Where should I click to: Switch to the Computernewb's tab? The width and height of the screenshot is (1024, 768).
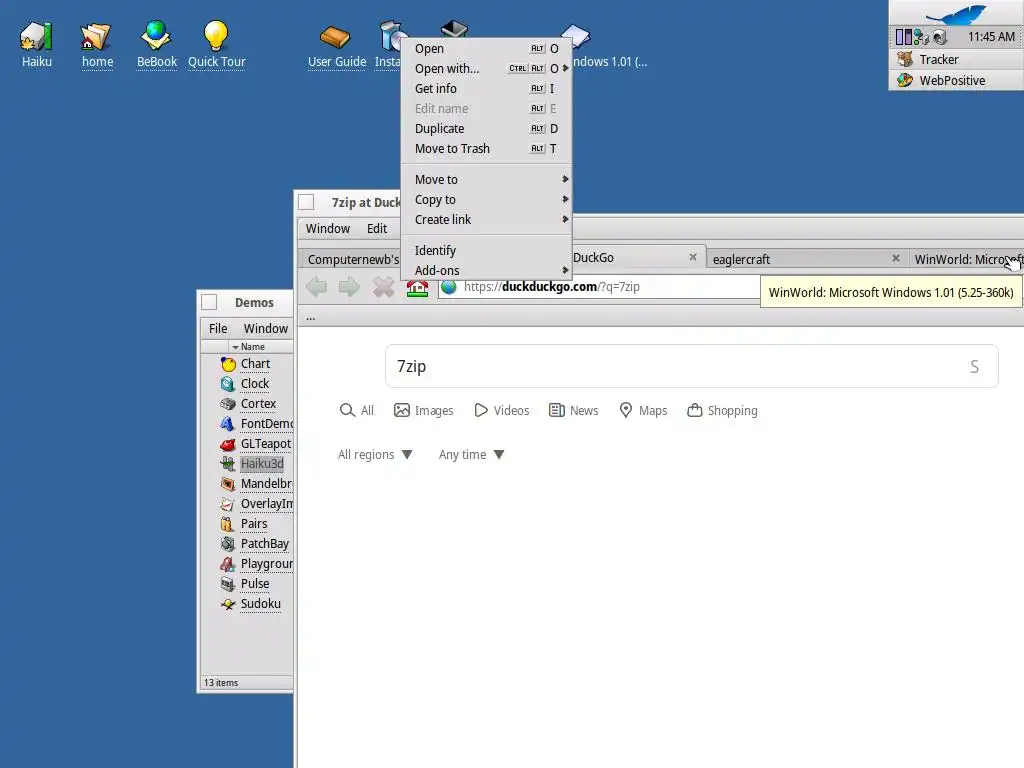[x=351, y=259]
